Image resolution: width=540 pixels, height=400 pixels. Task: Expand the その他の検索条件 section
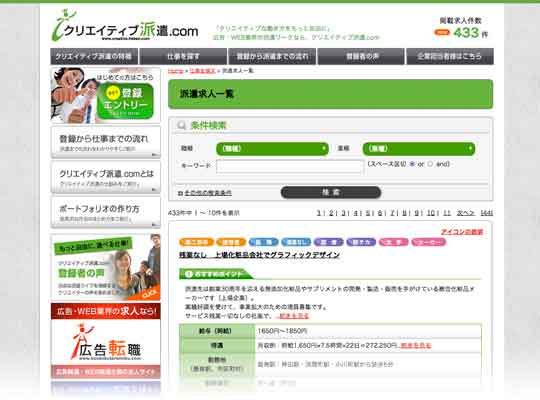coord(205,193)
